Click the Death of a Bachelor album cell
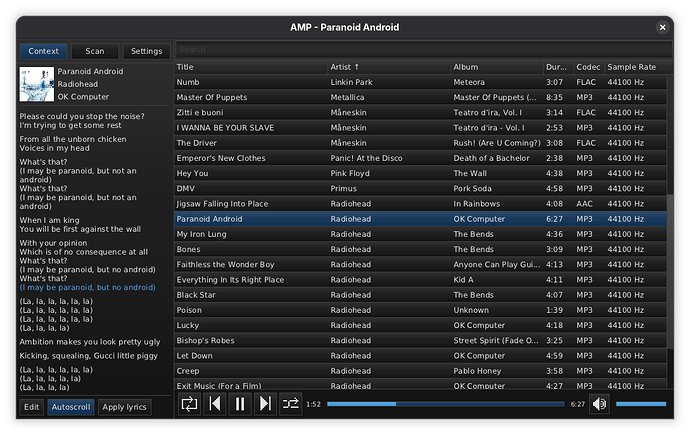Viewport: 690px width, 435px height. point(492,158)
